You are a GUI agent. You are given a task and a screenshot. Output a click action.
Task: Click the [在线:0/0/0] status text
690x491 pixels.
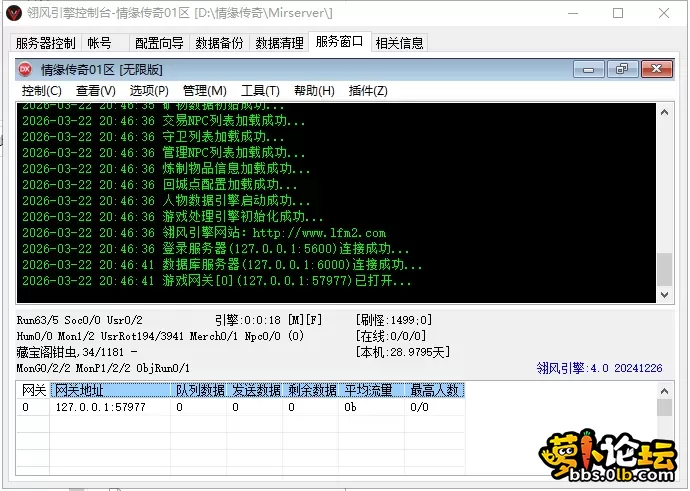tap(391, 336)
